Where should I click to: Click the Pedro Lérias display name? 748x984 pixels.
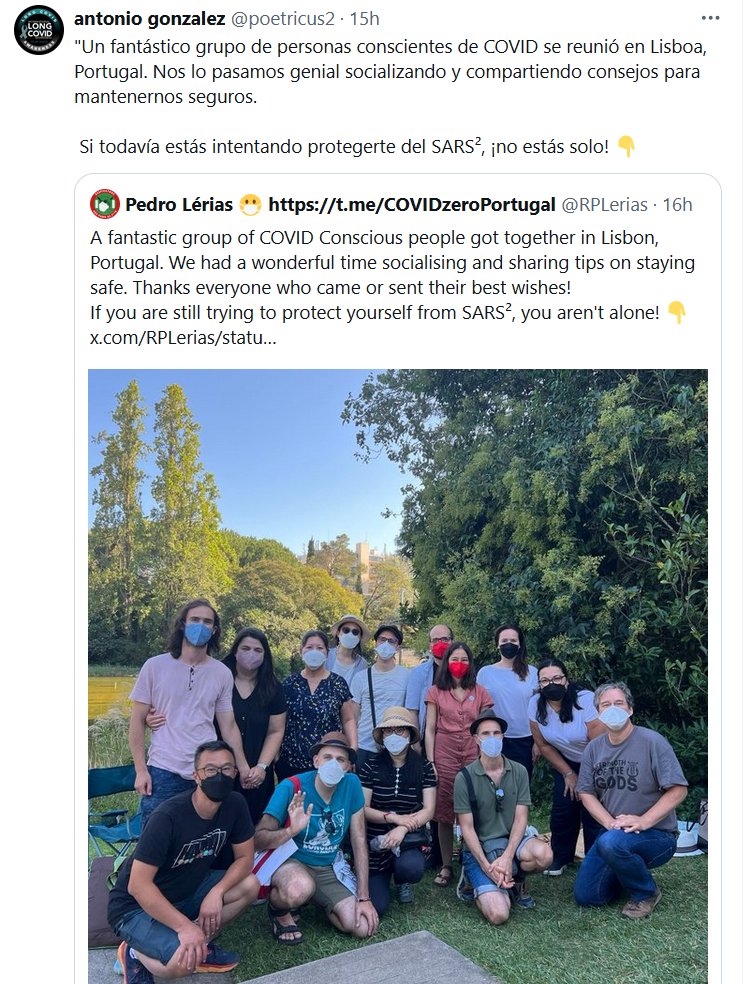[179, 205]
